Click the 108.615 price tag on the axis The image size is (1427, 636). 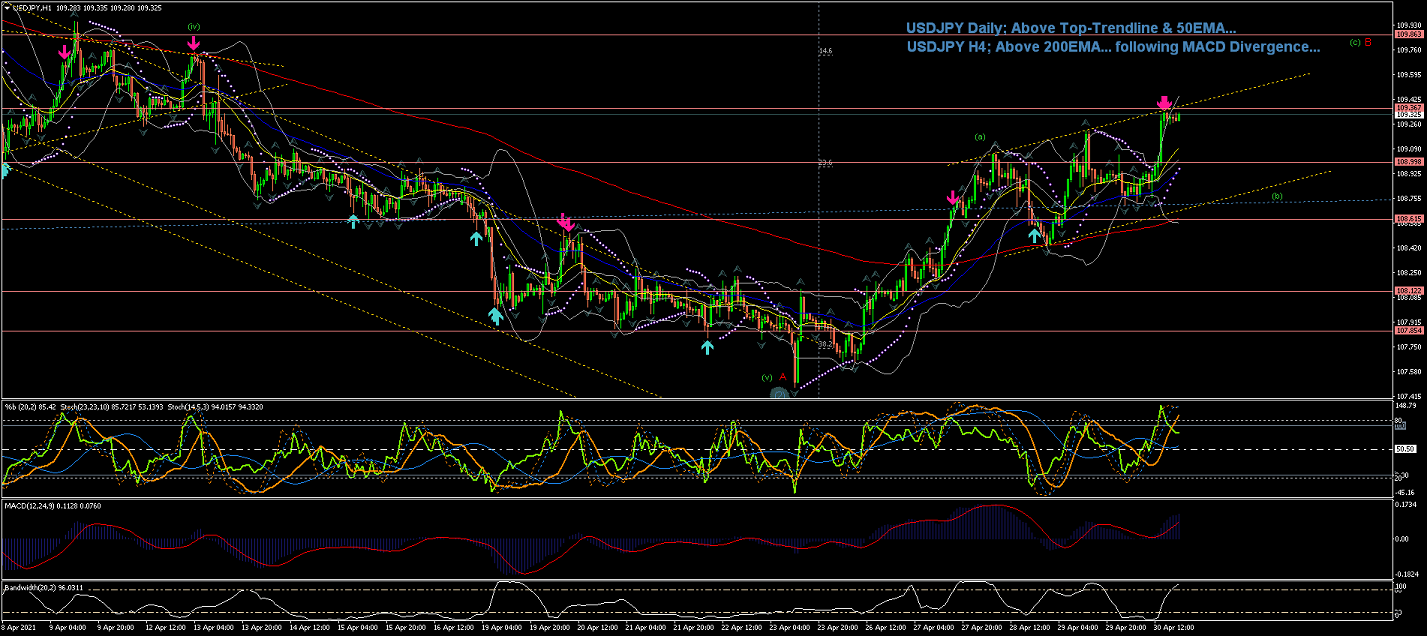[1409, 218]
